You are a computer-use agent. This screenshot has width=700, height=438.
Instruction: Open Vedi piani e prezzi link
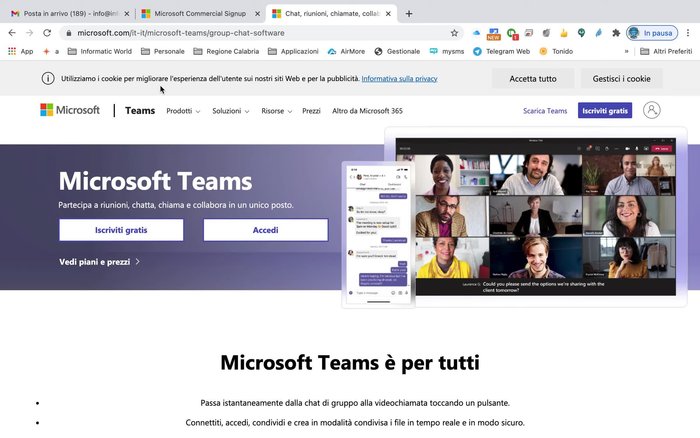100,262
